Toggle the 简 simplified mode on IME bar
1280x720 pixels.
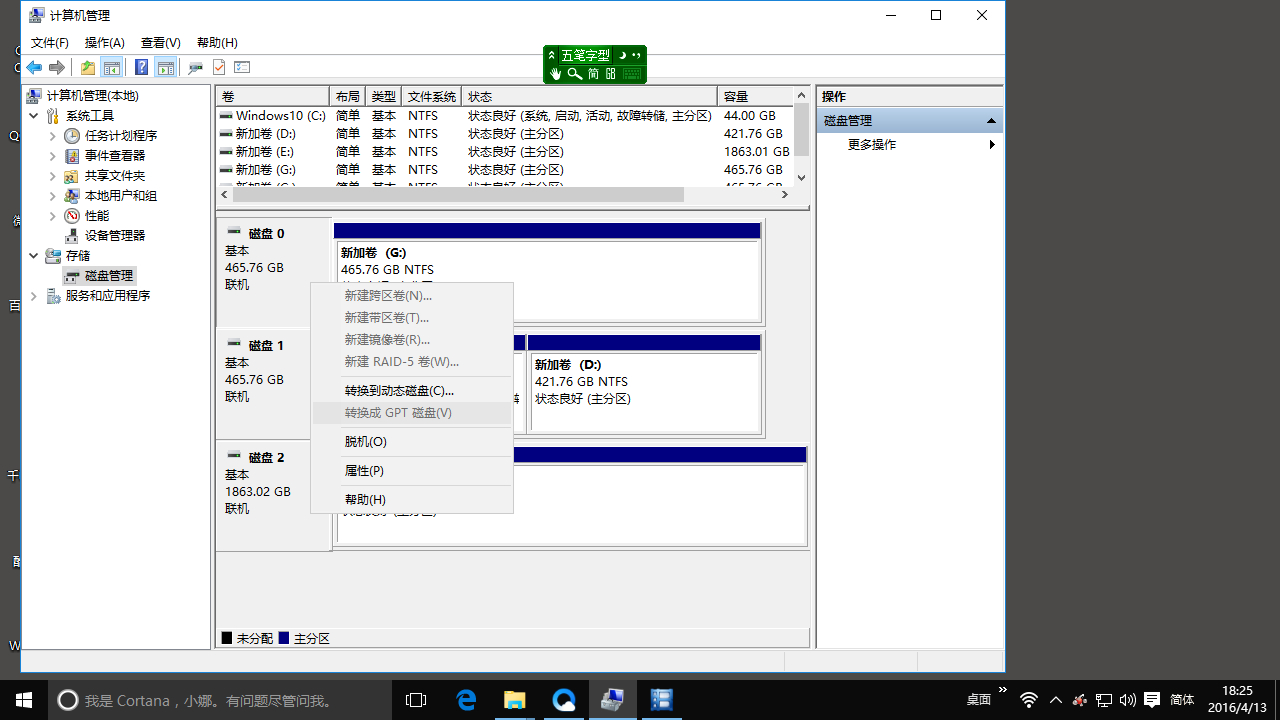click(x=593, y=74)
